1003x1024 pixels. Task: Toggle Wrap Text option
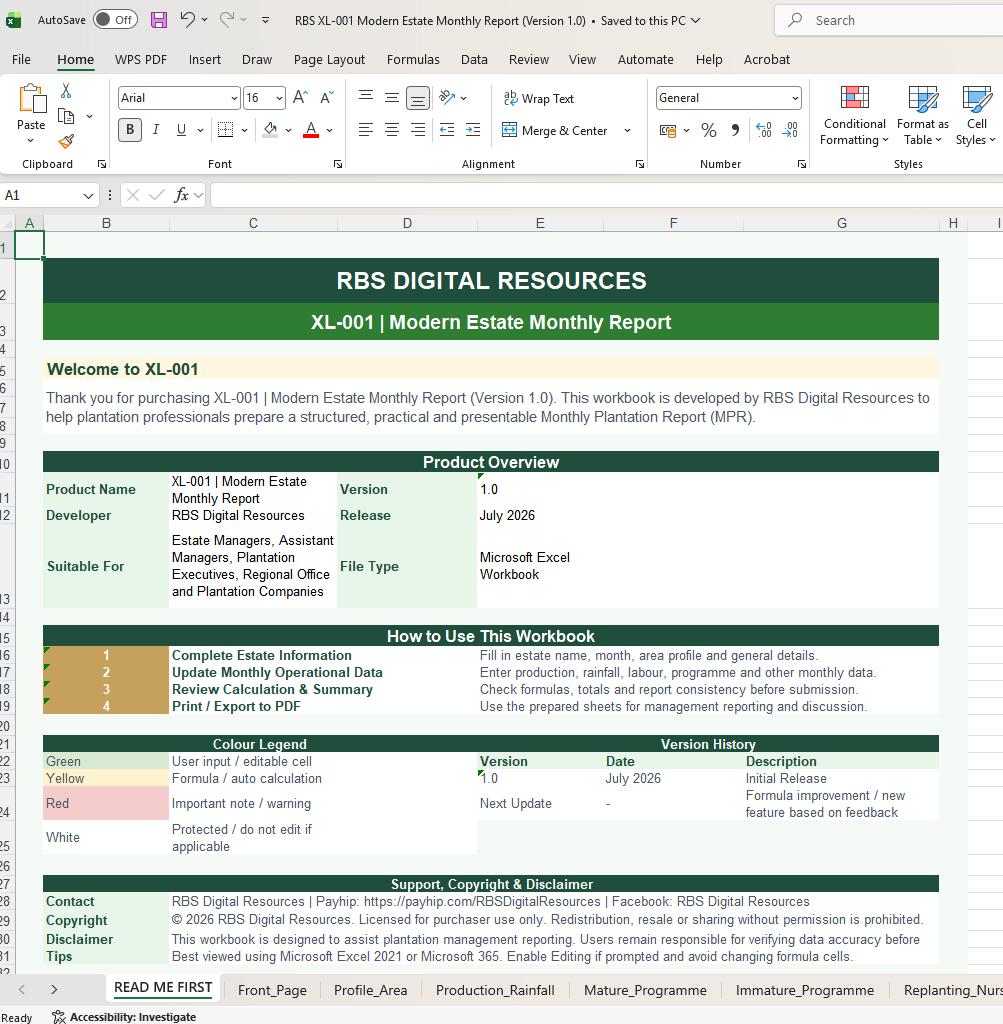[x=539, y=99]
